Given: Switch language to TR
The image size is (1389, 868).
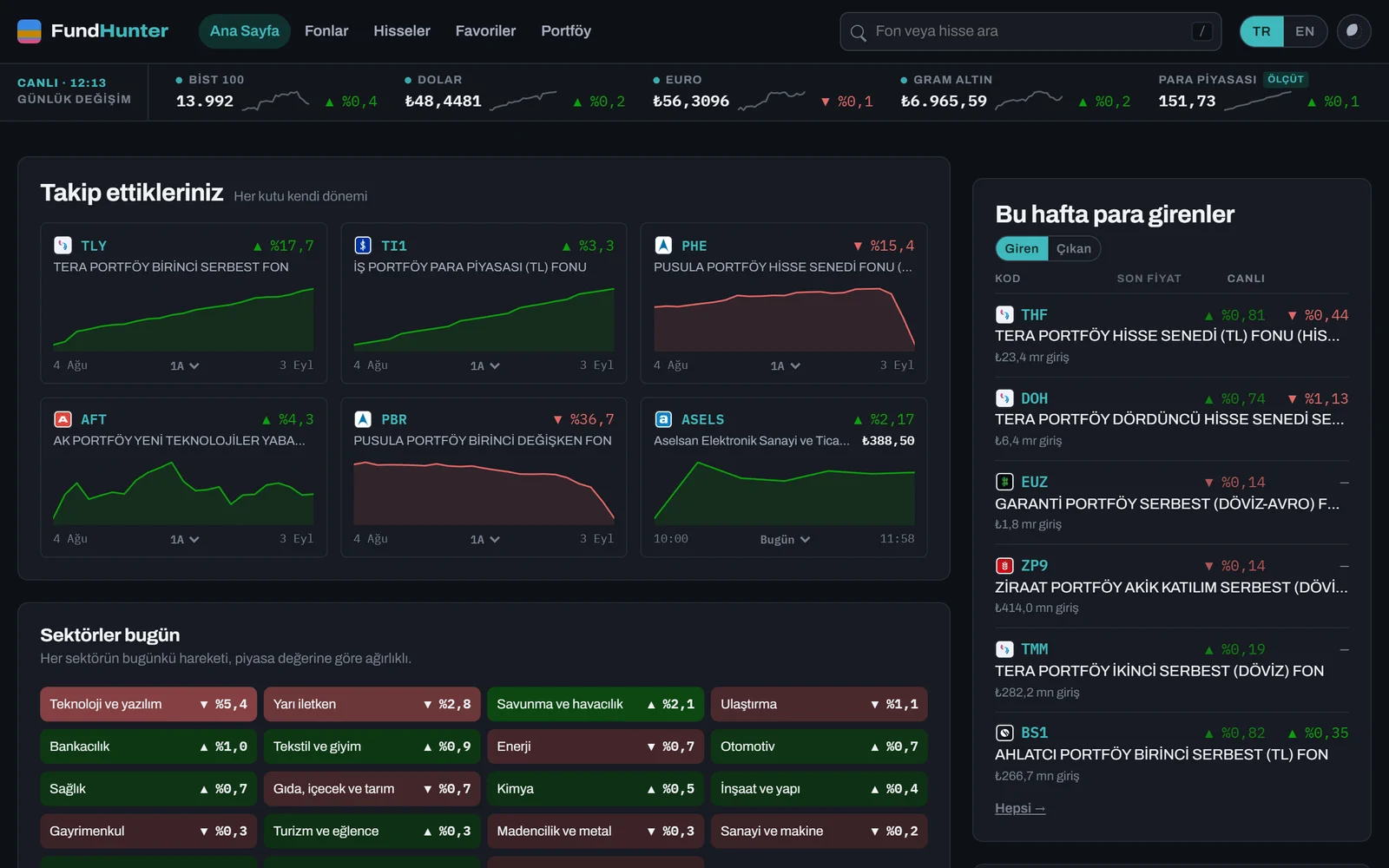Looking at the screenshot, I should click(x=1261, y=31).
